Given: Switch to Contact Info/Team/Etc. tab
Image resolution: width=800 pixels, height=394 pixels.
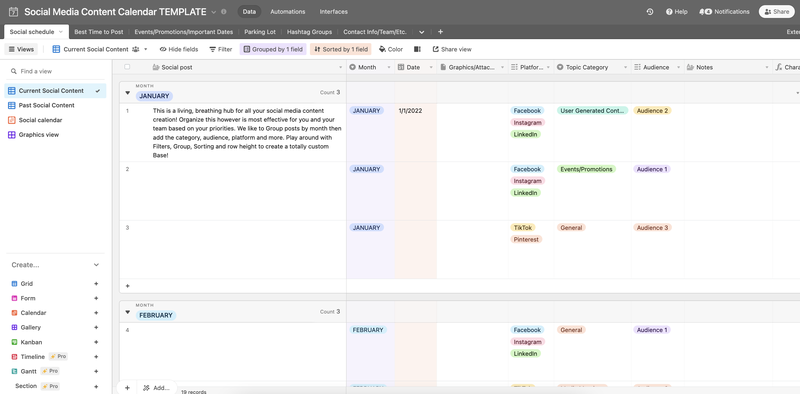Looking at the screenshot, I should tap(375, 32).
